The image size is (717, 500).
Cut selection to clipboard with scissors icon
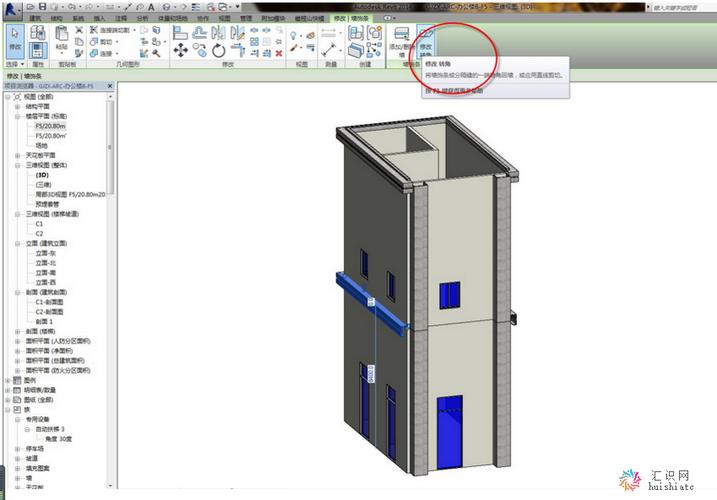click(79, 30)
